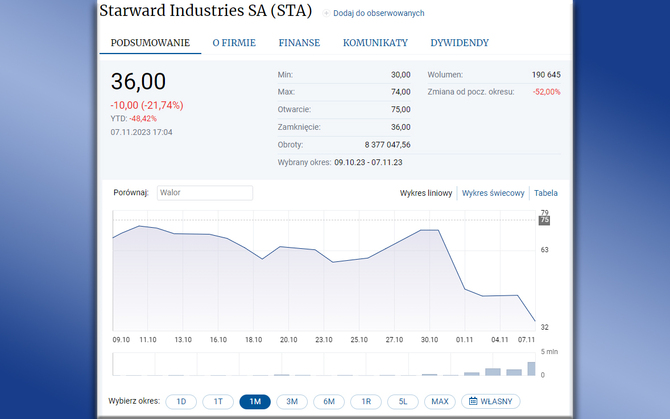Click the plus icon beside Dodaj do obserwowanych
670x419 pixels.
pos(326,13)
